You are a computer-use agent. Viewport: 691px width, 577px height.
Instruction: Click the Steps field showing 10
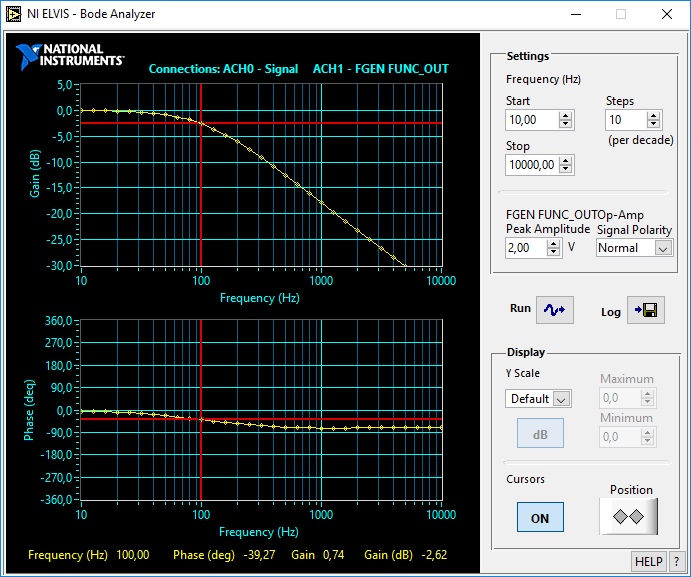626,120
